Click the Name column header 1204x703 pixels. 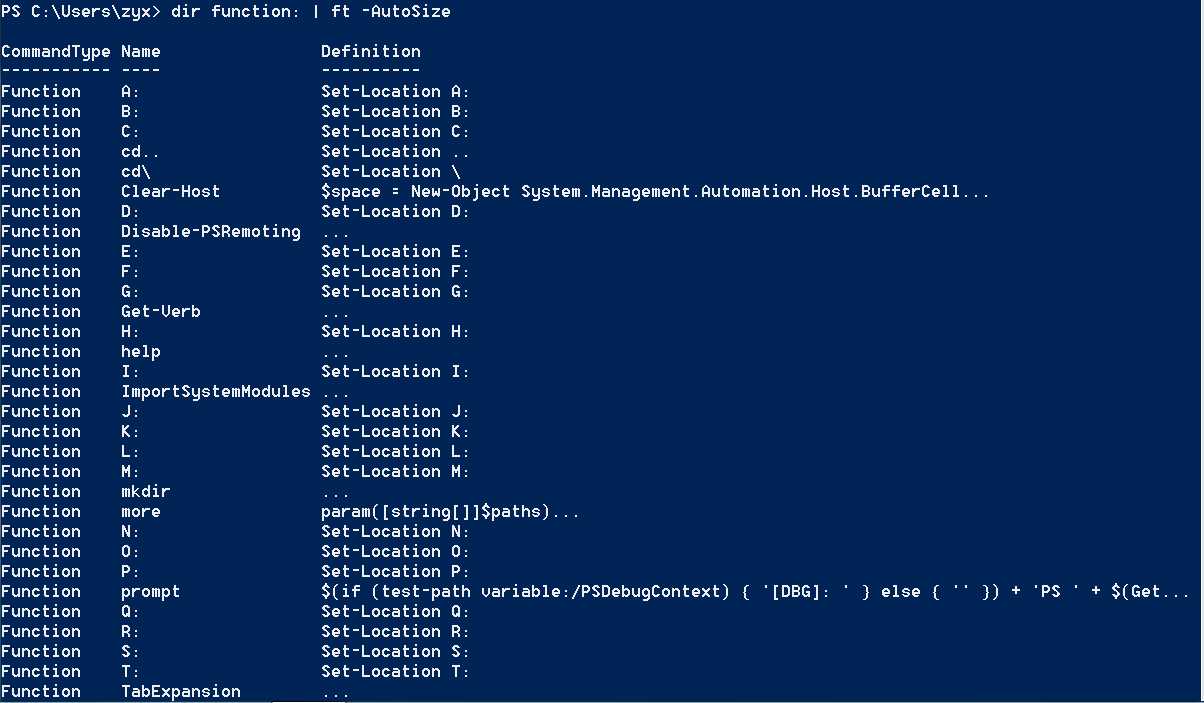click(141, 51)
